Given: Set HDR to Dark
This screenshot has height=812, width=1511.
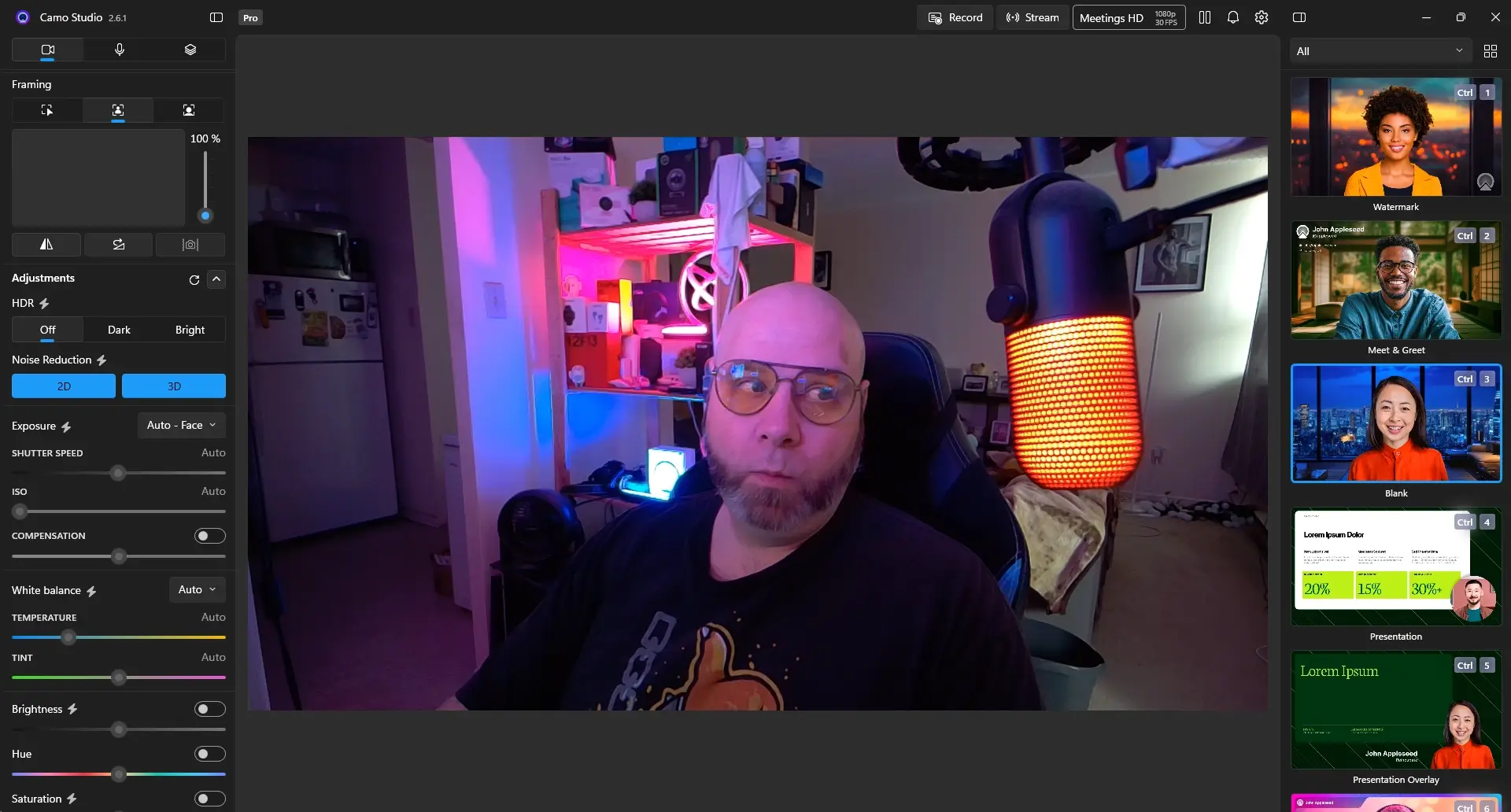Looking at the screenshot, I should (x=119, y=330).
